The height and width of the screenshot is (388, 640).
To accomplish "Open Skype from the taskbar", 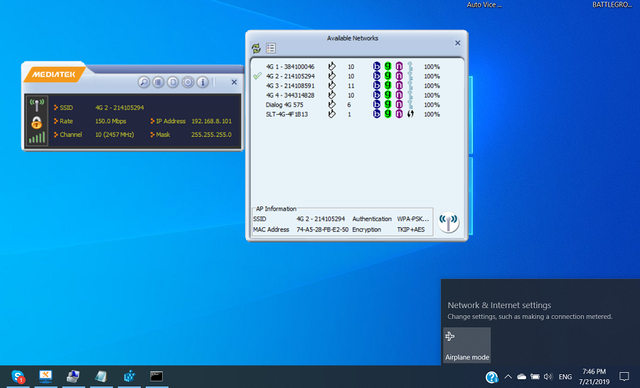I will pyautogui.click(x=18, y=376).
